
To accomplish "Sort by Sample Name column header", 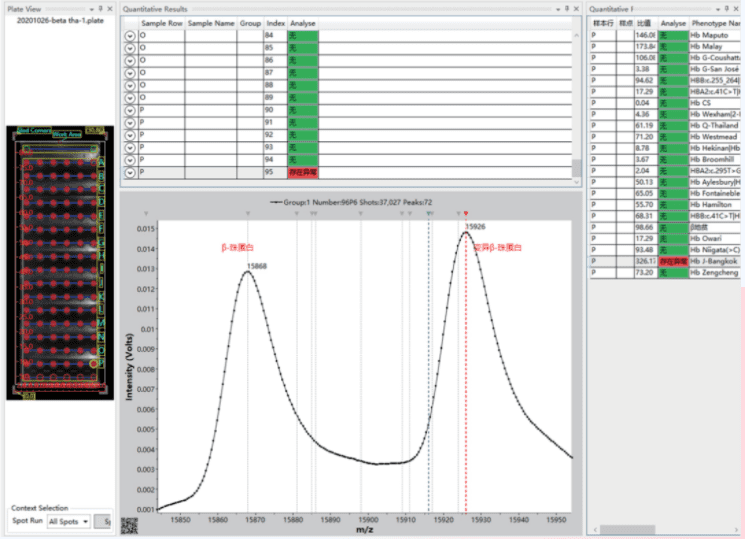I will 210,22.
